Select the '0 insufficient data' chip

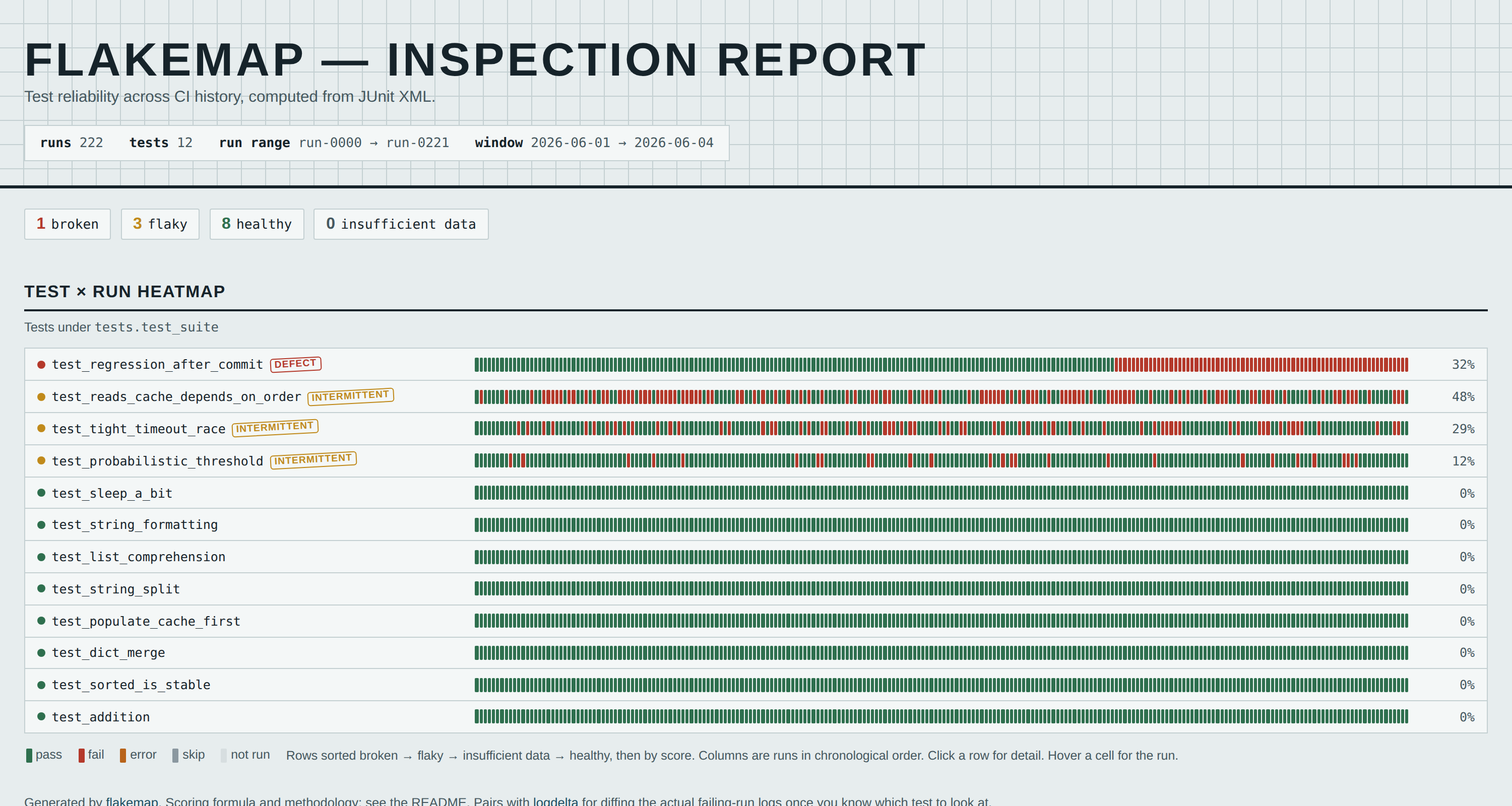[401, 224]
